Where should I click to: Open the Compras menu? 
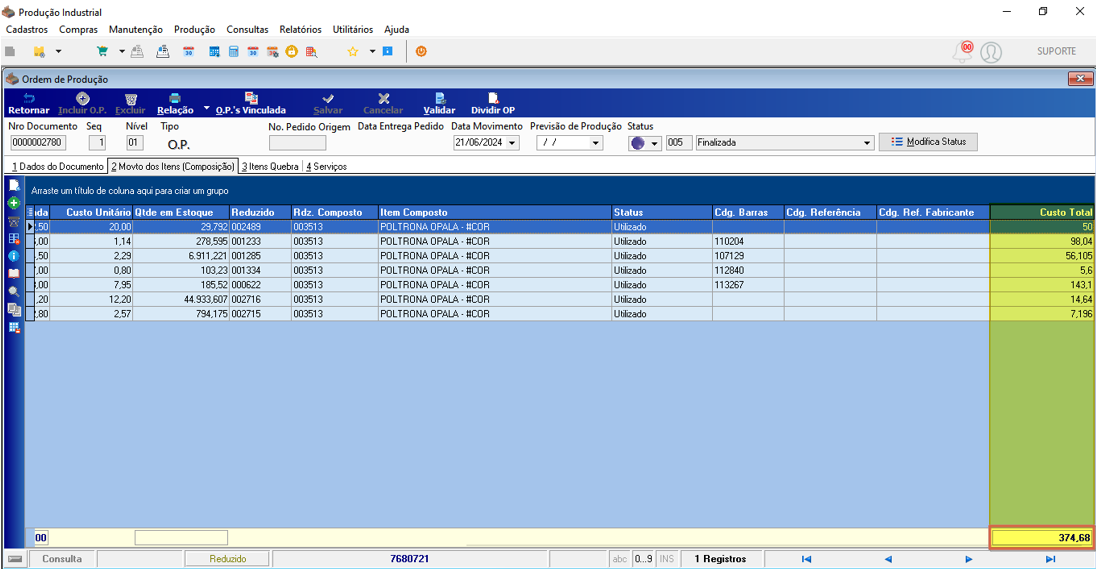pyautogui.click(x=78, y=29)
